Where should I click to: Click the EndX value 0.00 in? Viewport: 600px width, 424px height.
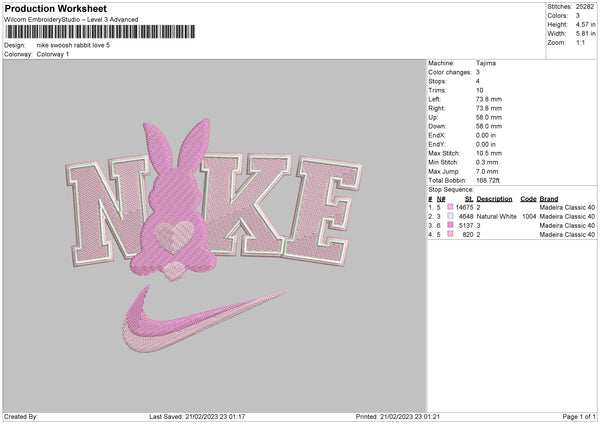coord(486,135)
